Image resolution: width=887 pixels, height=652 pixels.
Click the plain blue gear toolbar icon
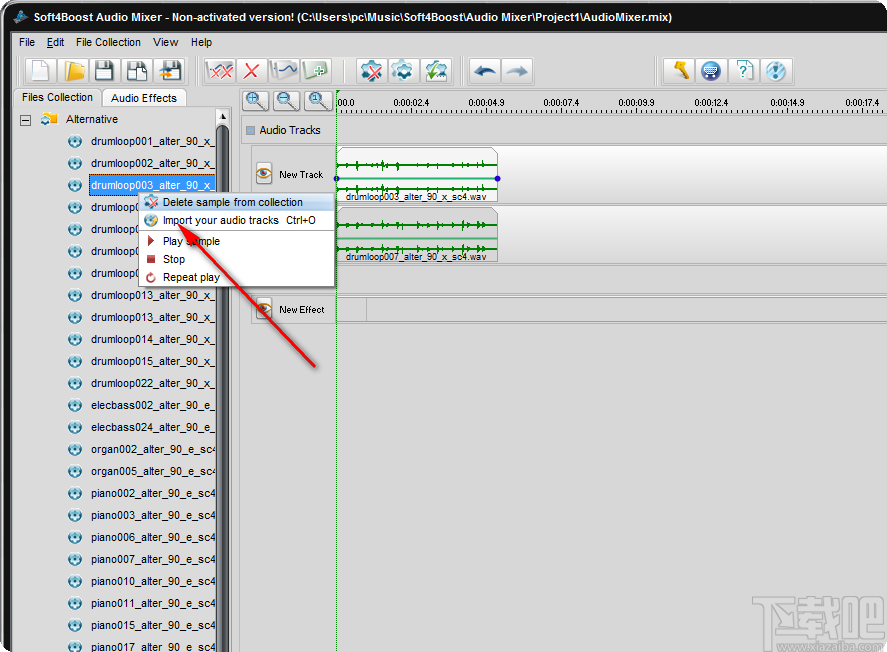(x=403, y=71)
